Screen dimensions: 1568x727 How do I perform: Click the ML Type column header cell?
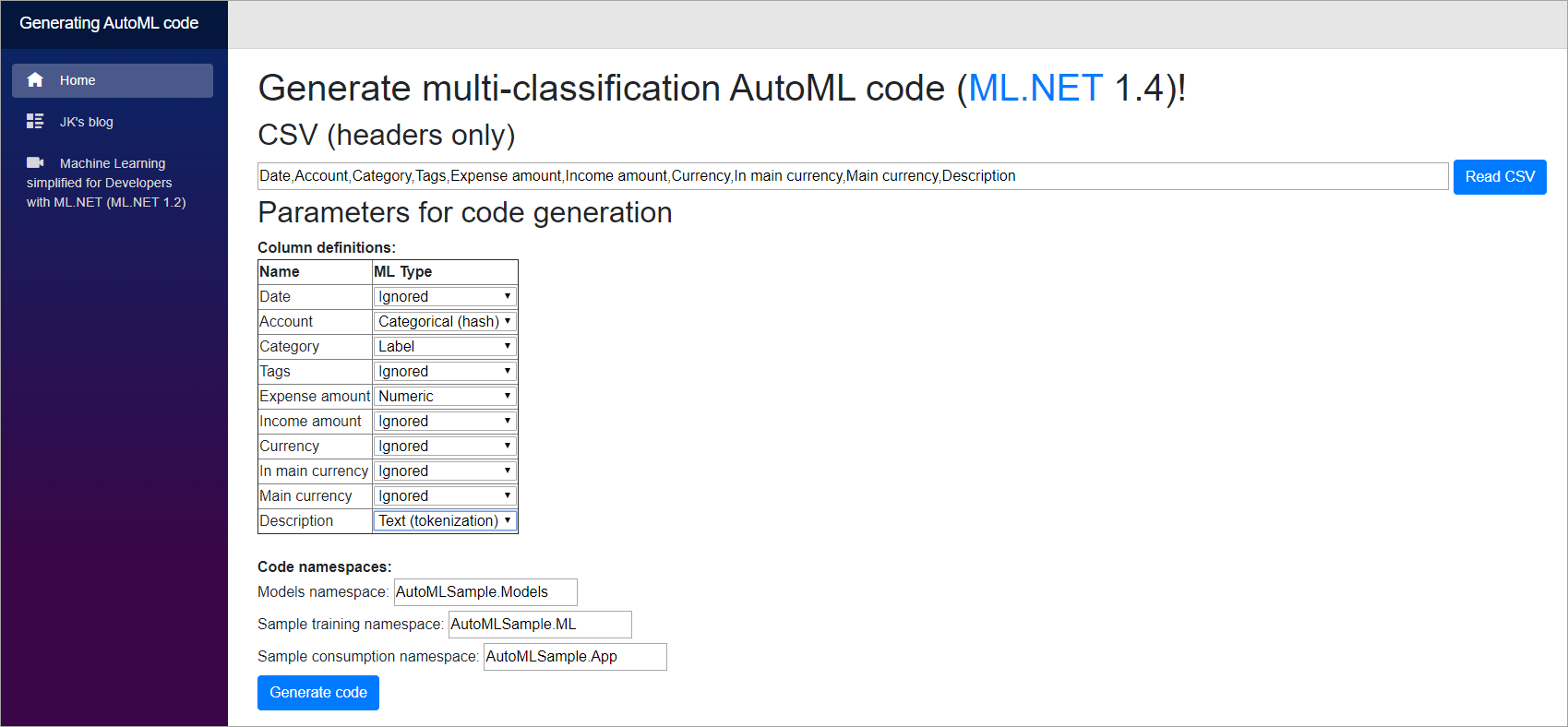(445, 272)
